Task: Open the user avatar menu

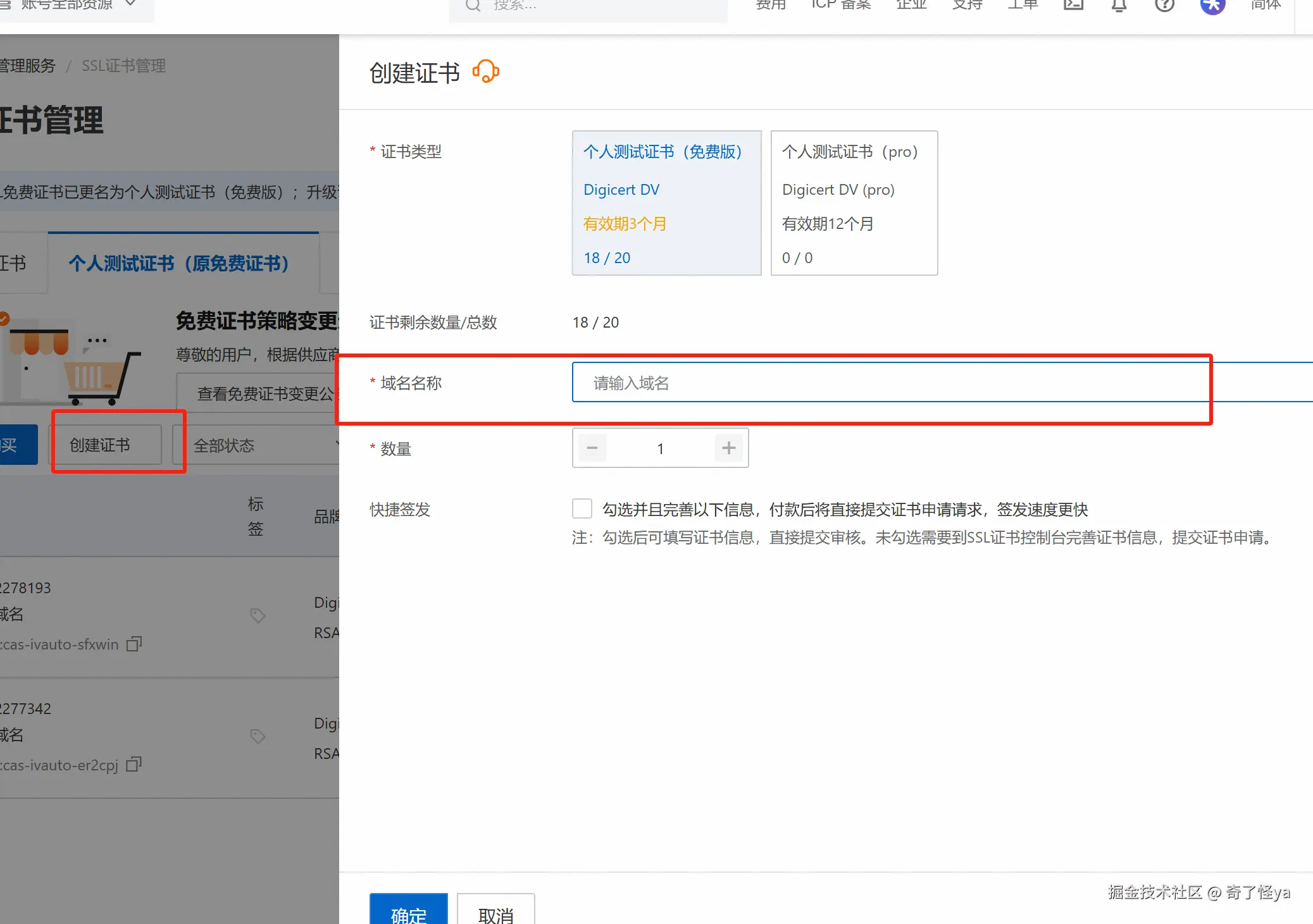Action: click(1212, 5)
